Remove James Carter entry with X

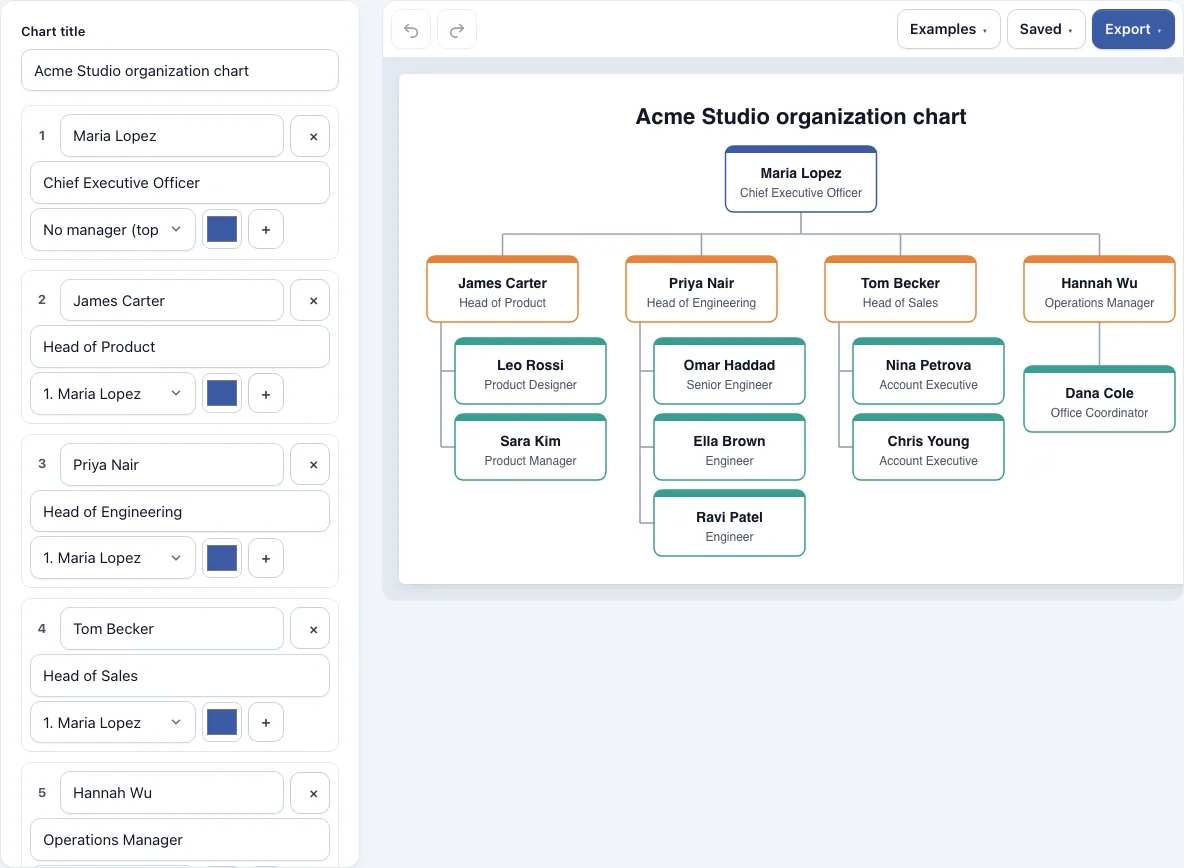tap(310, 300)
